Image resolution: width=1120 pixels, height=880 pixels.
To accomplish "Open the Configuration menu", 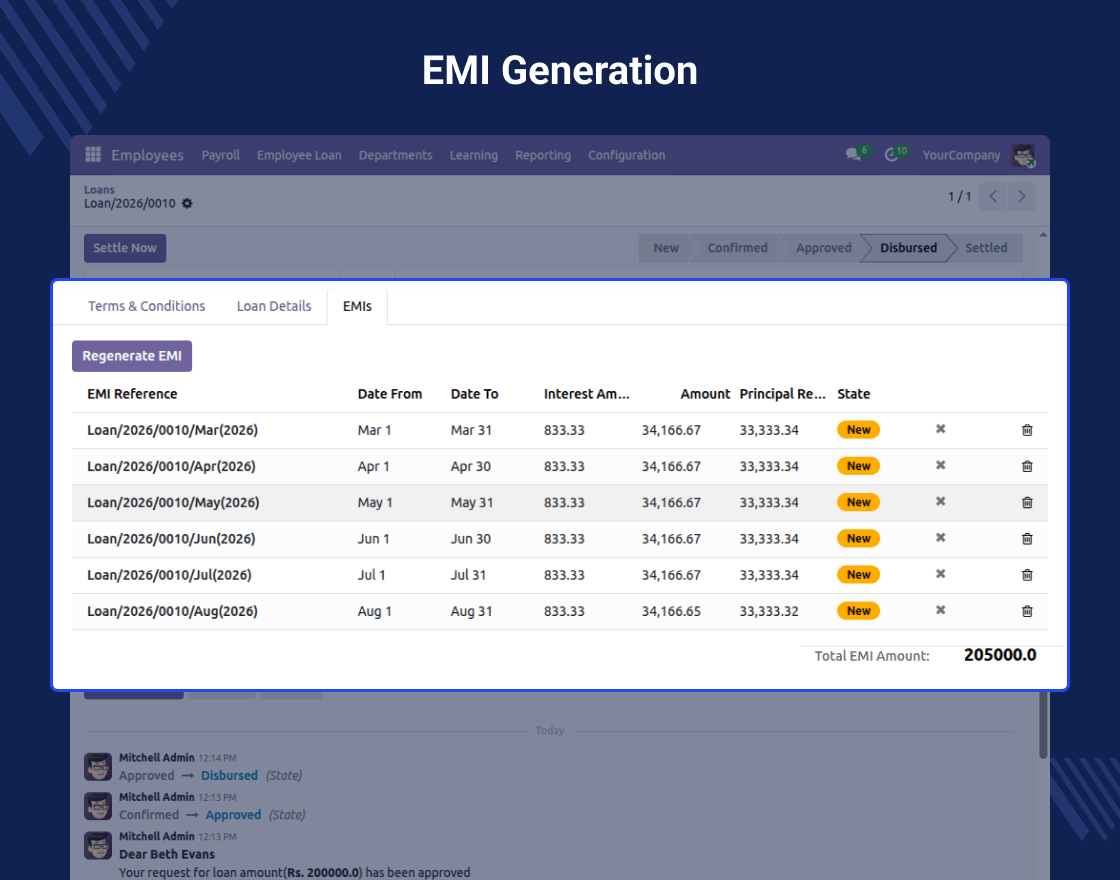I will click(x=626, y=155).
